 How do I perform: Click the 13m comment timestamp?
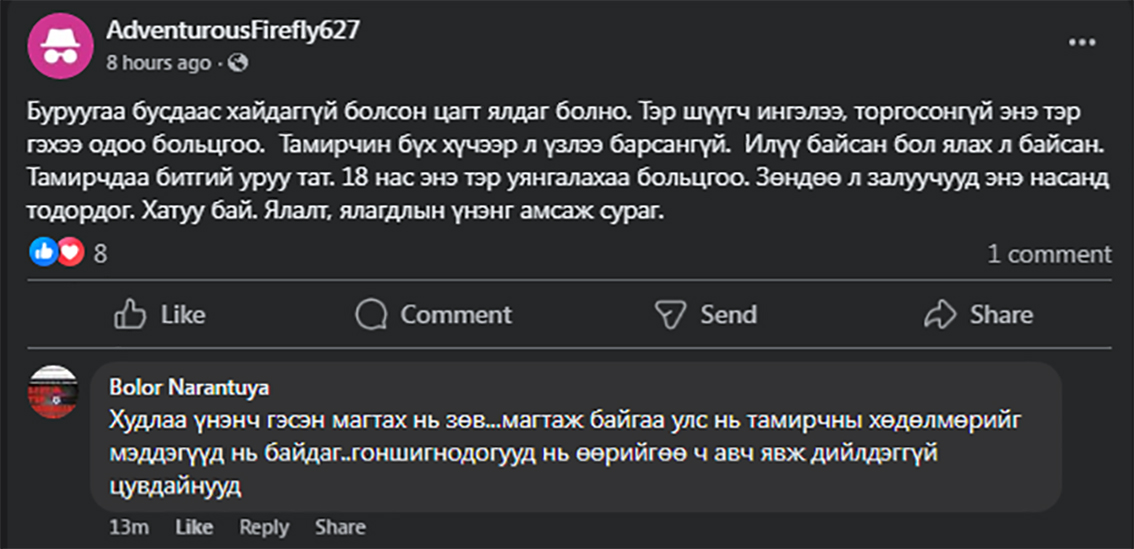coord(129,527)
